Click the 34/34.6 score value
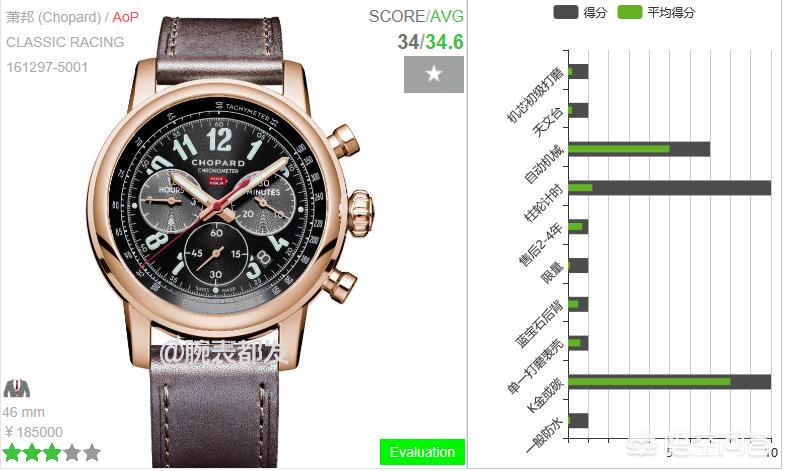The image size is (785, 471). (431, 42)
